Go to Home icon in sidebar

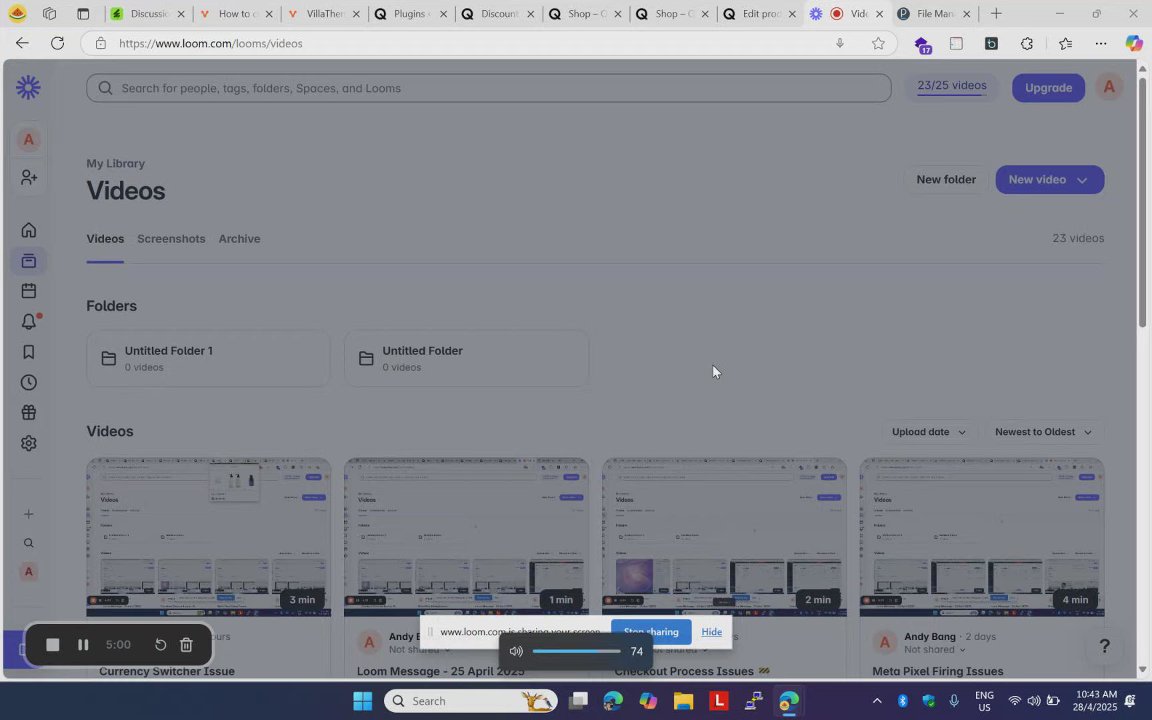click(x=29, y=230)
